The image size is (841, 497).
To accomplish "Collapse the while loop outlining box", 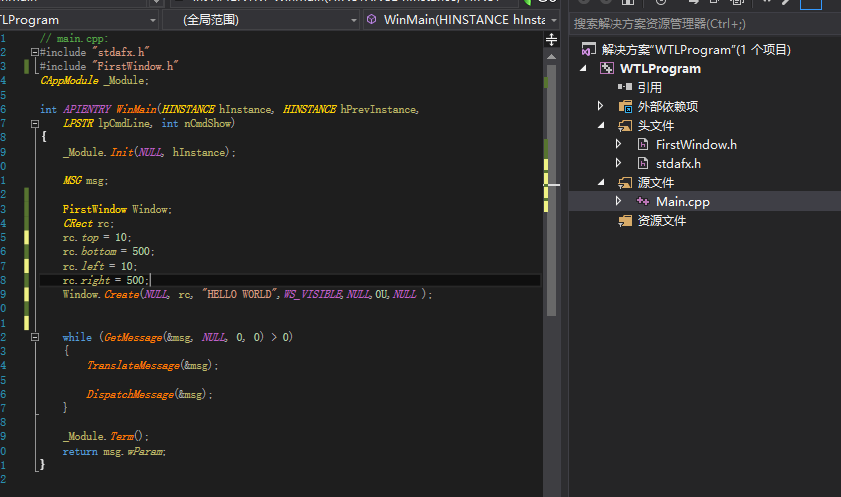I will click(x=35, y=337).
